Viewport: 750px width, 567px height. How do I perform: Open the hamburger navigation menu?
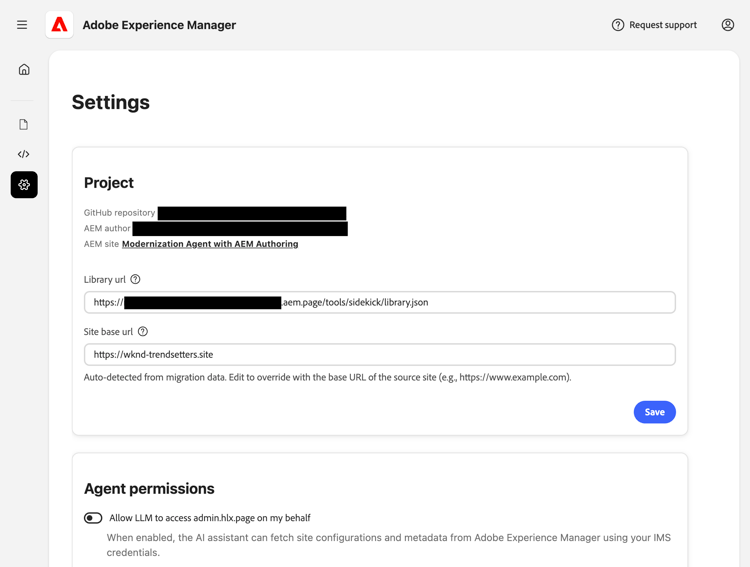tap(22, 25)
